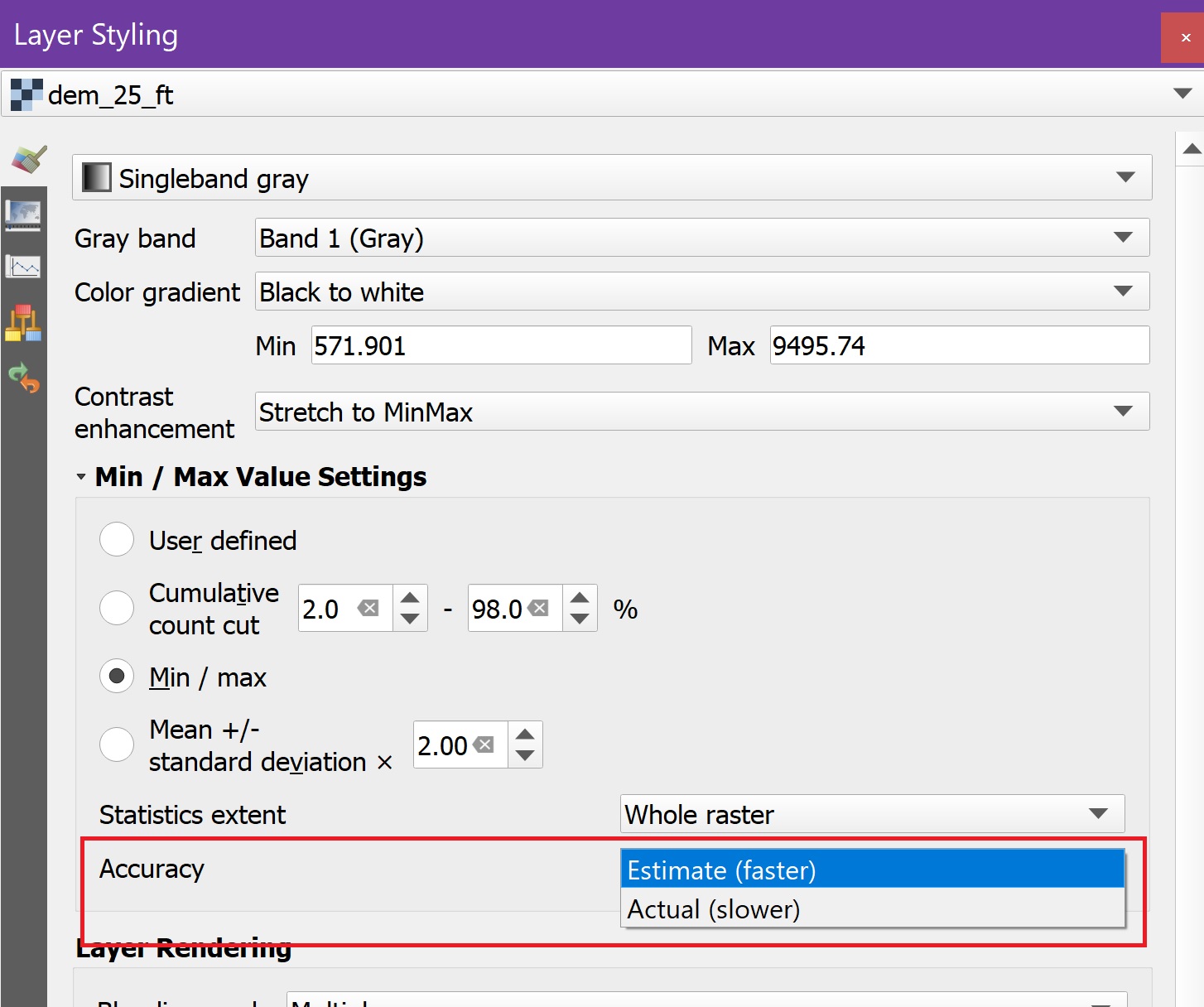Select Mean +/- standard deviation option
Viewport: 1204px width, 1007px height.
[117, 744]
